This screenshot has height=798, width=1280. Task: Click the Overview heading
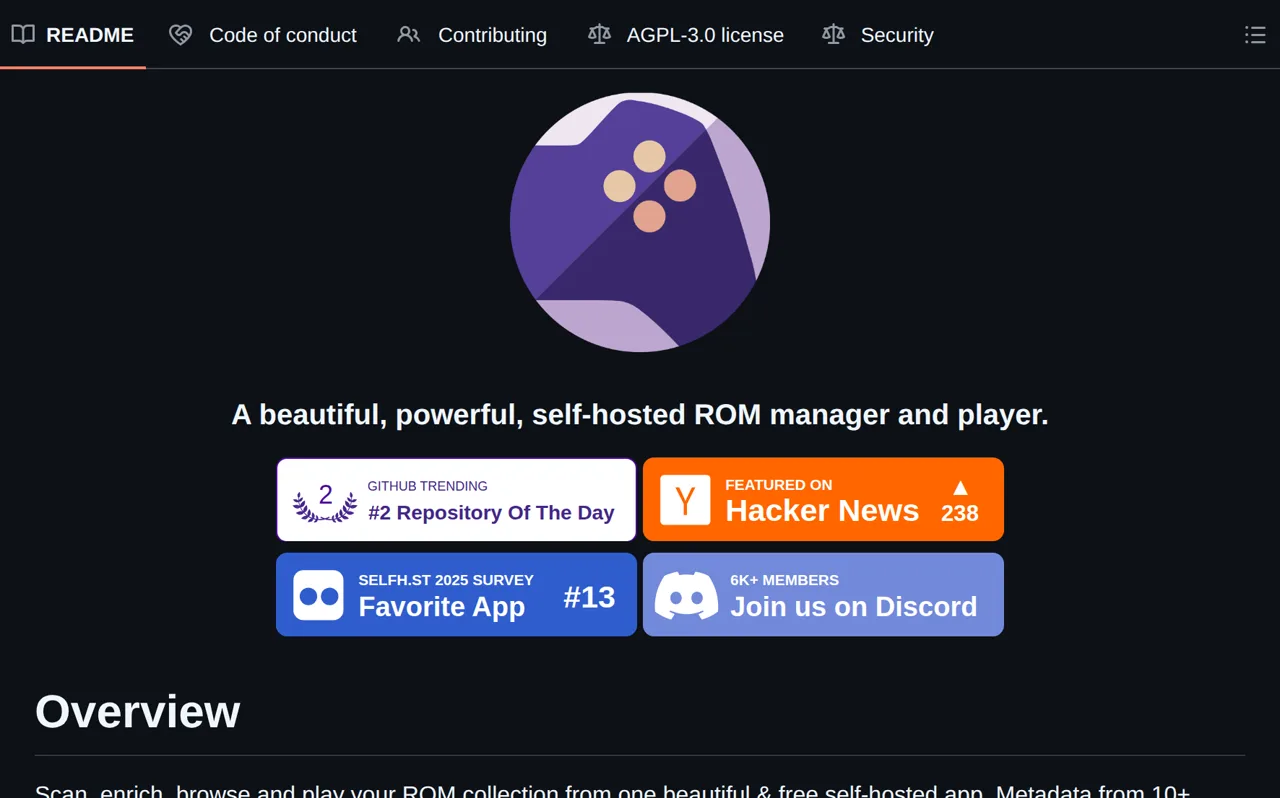(x=138, y=712)
